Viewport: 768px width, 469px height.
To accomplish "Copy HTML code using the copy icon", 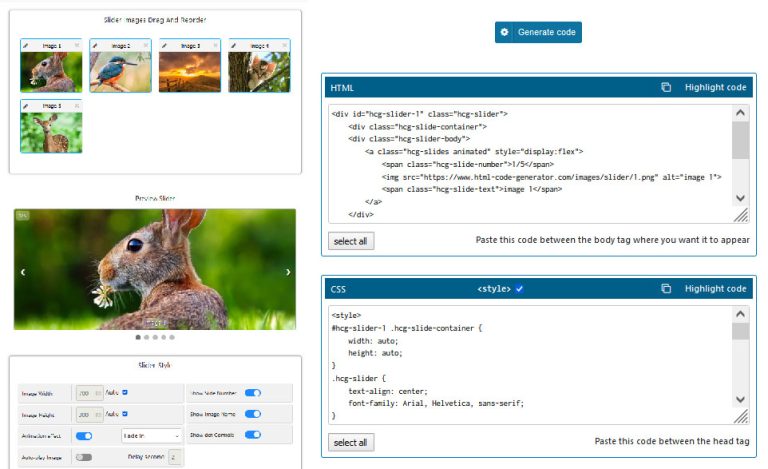I will (x=666, y=87).
